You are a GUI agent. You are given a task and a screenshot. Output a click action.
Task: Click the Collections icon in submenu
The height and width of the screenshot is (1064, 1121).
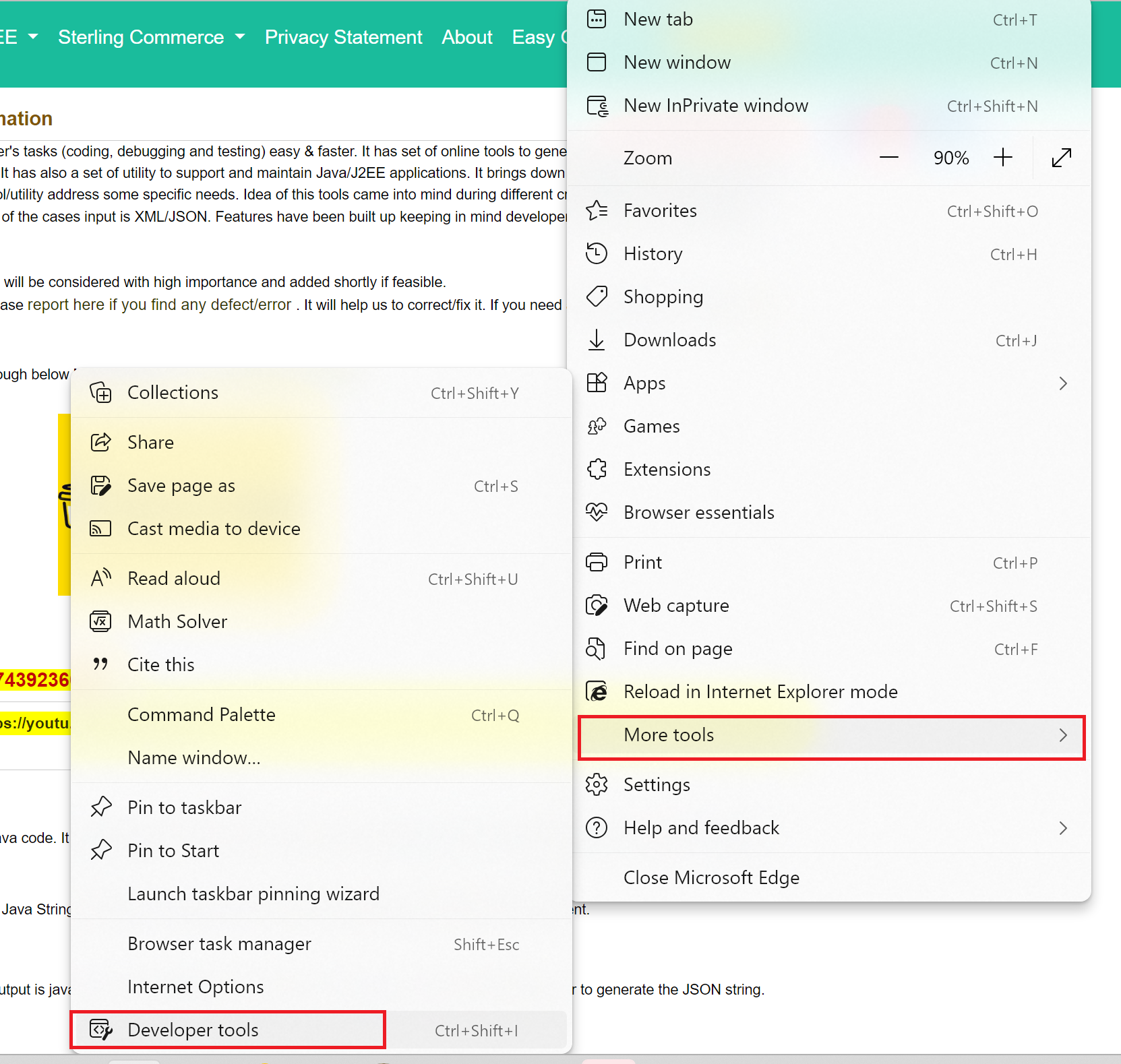coord(101,392)
